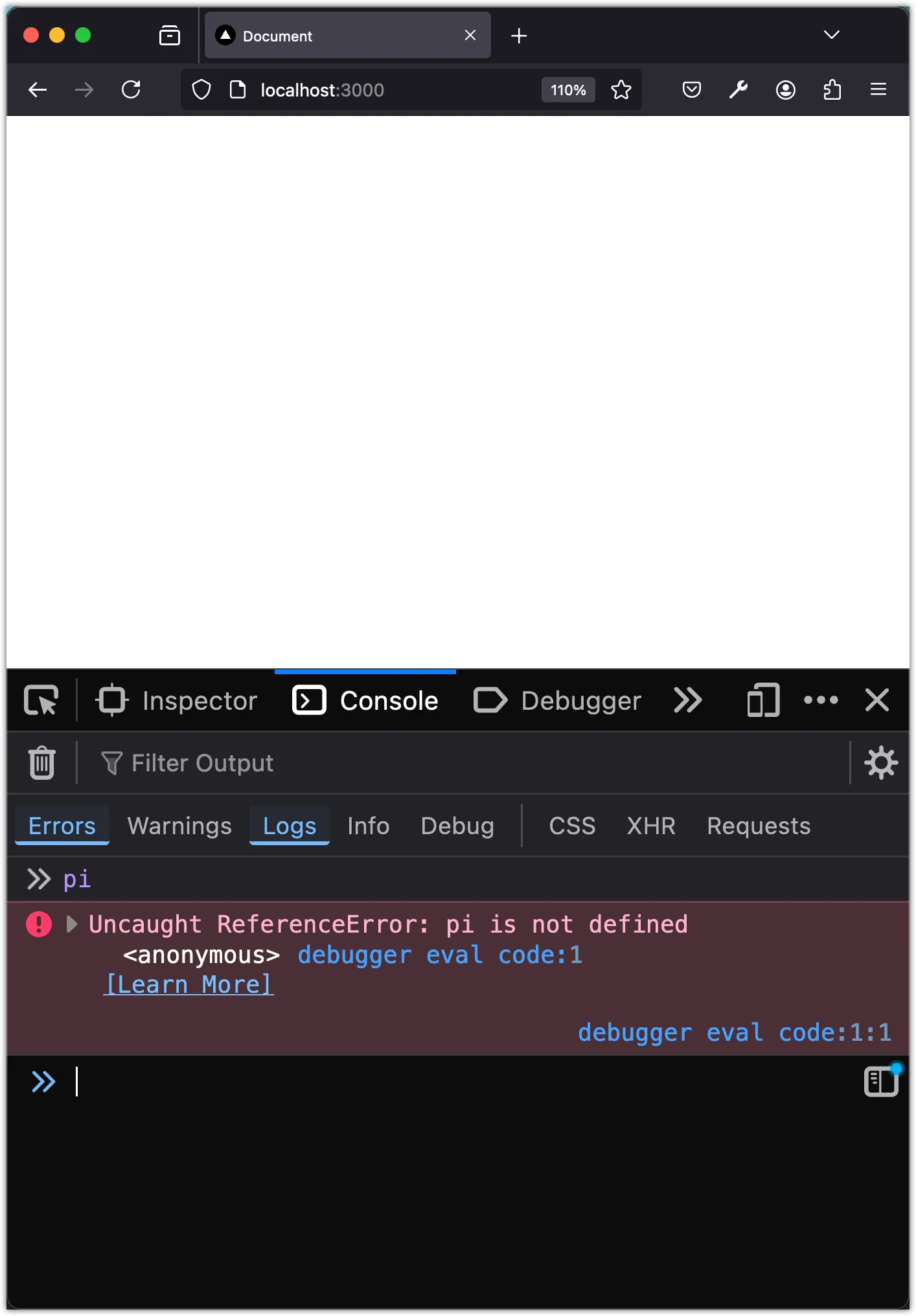Reset the 110% zoom level

(x=568, y=90)
